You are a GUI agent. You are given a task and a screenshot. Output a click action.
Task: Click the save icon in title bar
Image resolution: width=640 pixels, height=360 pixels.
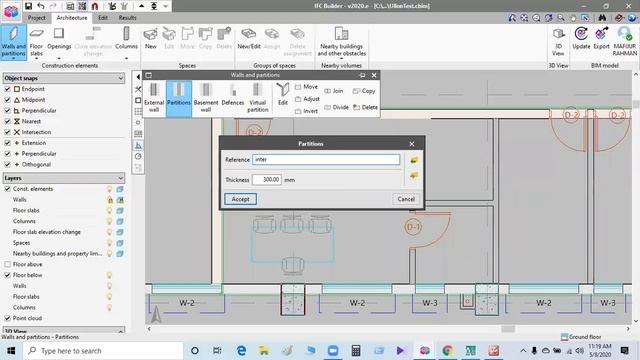click(28, 6)
